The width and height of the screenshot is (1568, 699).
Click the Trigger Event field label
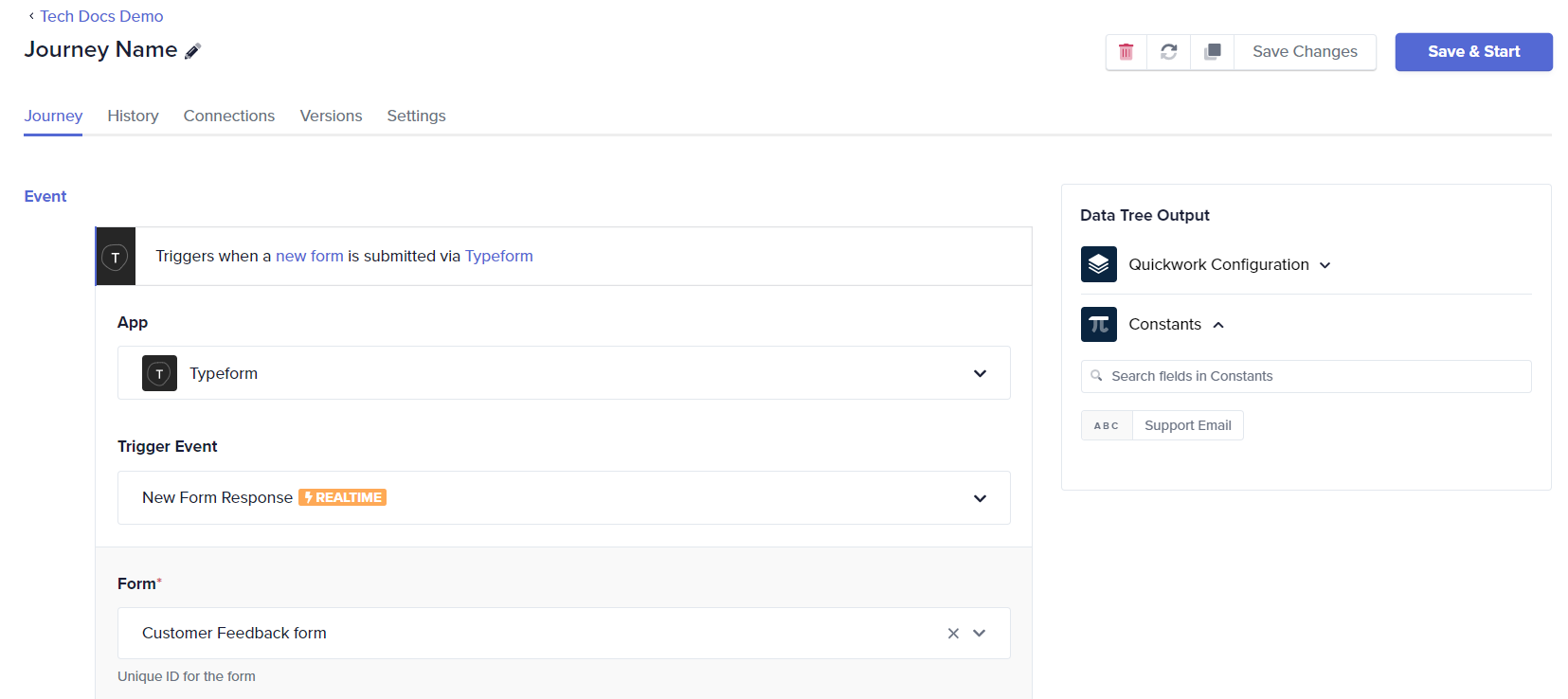[168, 446]
